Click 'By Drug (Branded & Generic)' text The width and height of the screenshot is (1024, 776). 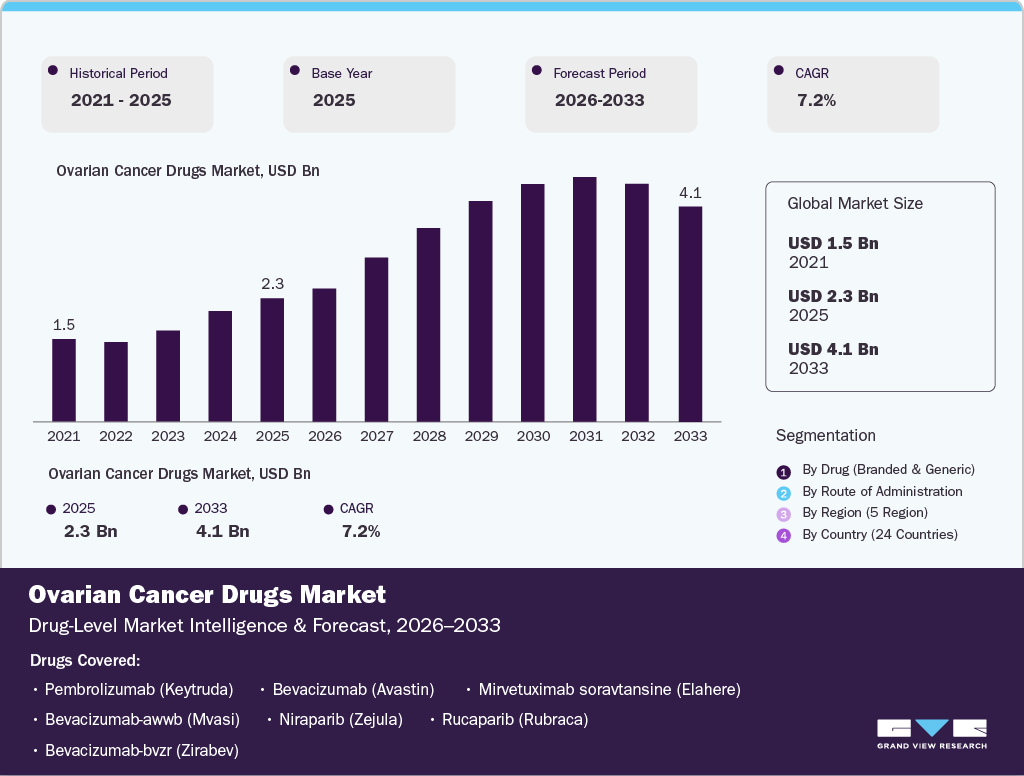pos(888,470)
